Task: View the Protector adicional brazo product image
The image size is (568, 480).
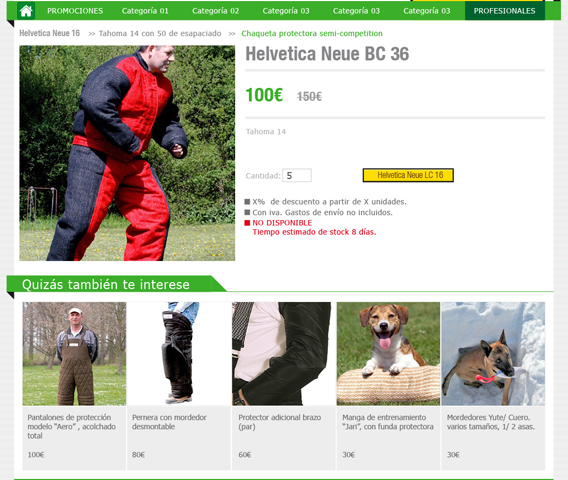Action: [284, 354]
